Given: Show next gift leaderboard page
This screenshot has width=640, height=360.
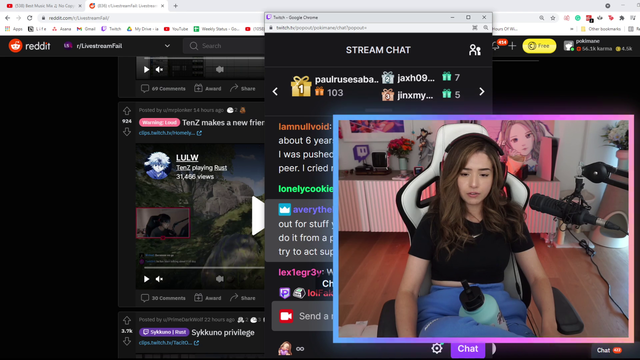Looking at the screenshot, I should coord(482,91).
